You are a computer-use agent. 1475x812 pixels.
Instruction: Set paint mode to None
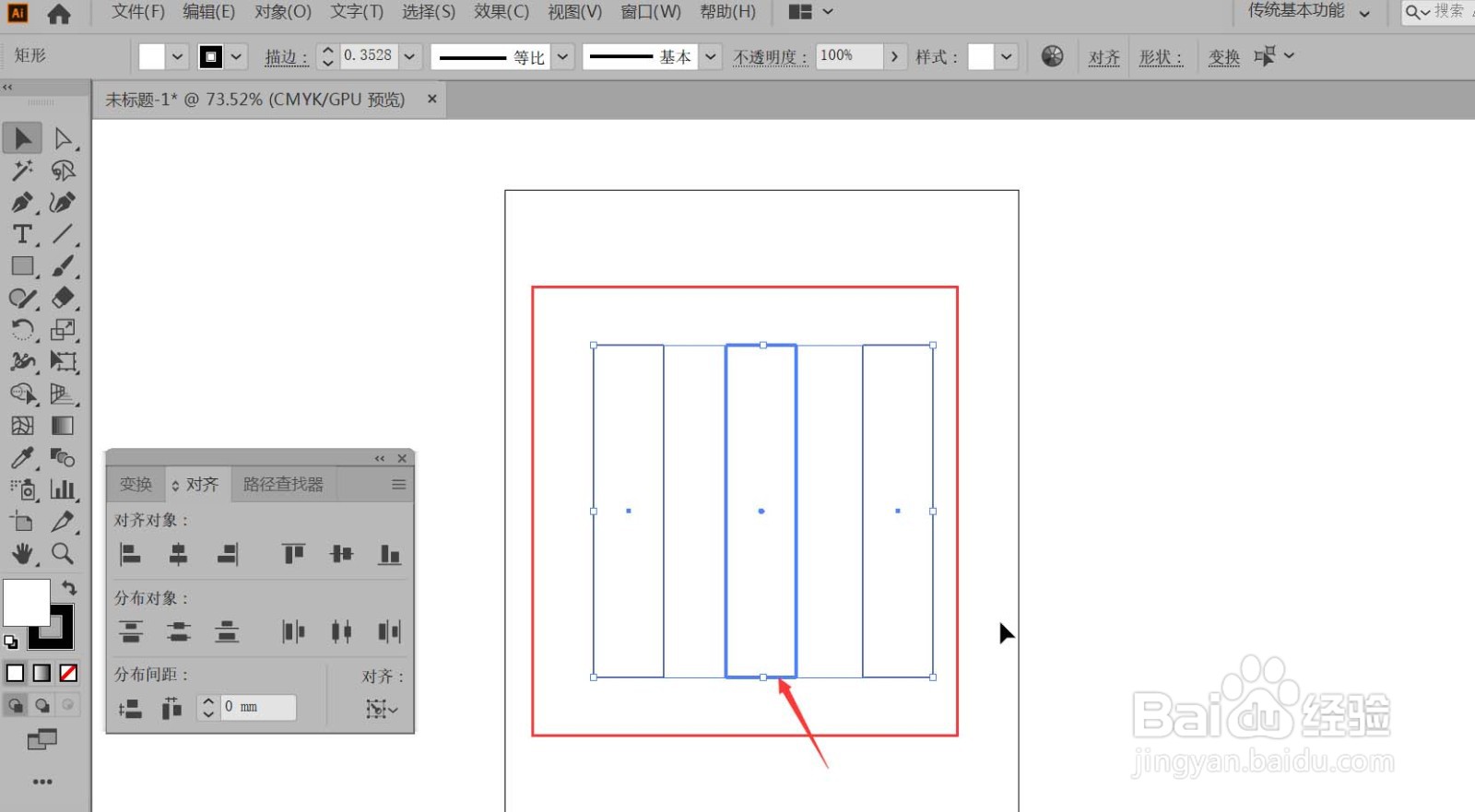[68, 673]
